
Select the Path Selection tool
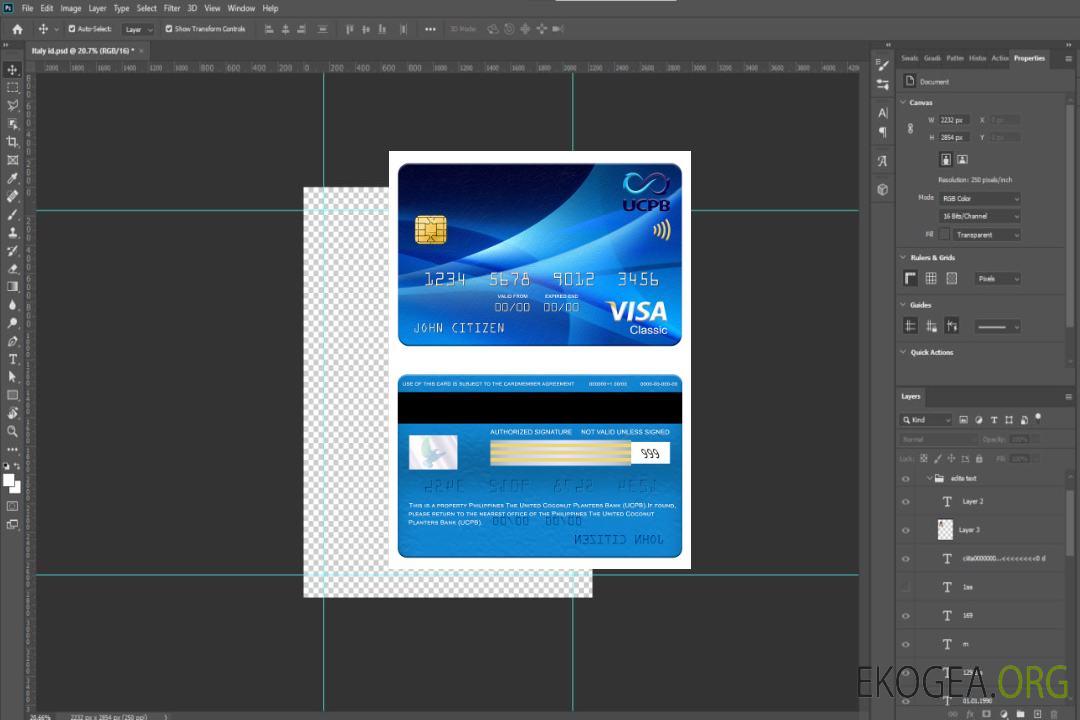[x=12, y=377]
